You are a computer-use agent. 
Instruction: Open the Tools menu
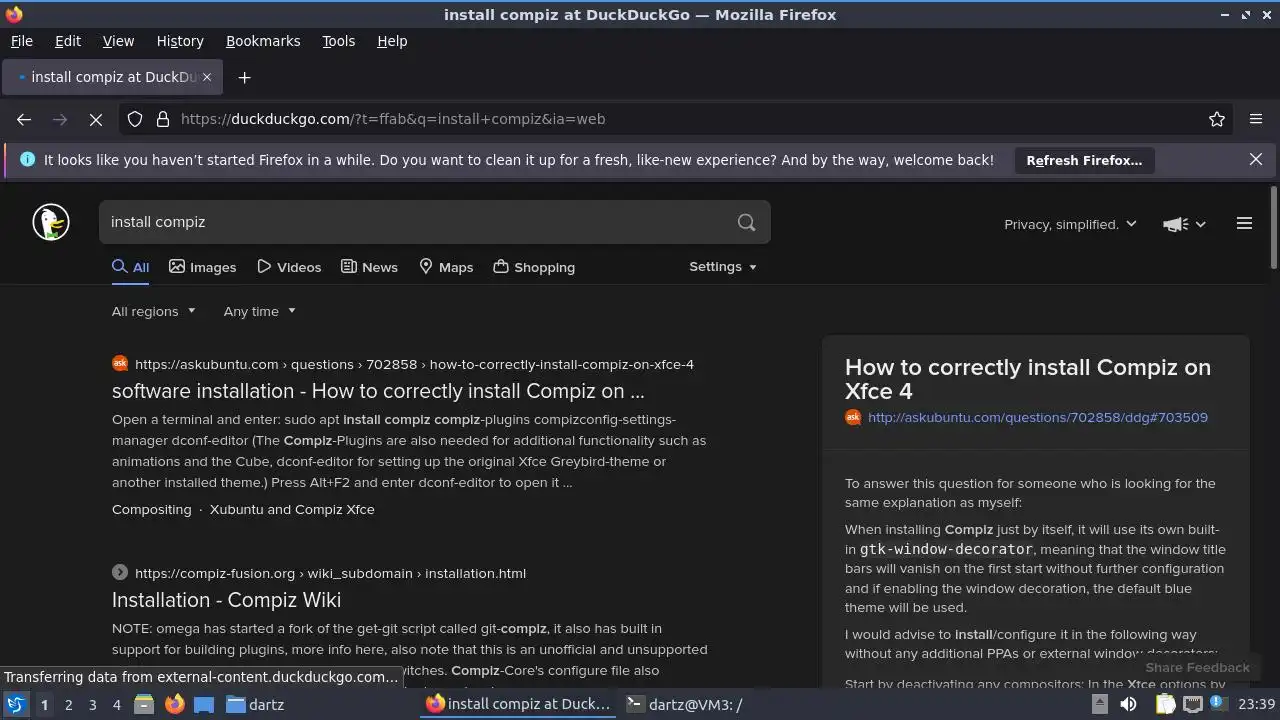point(338,41)
